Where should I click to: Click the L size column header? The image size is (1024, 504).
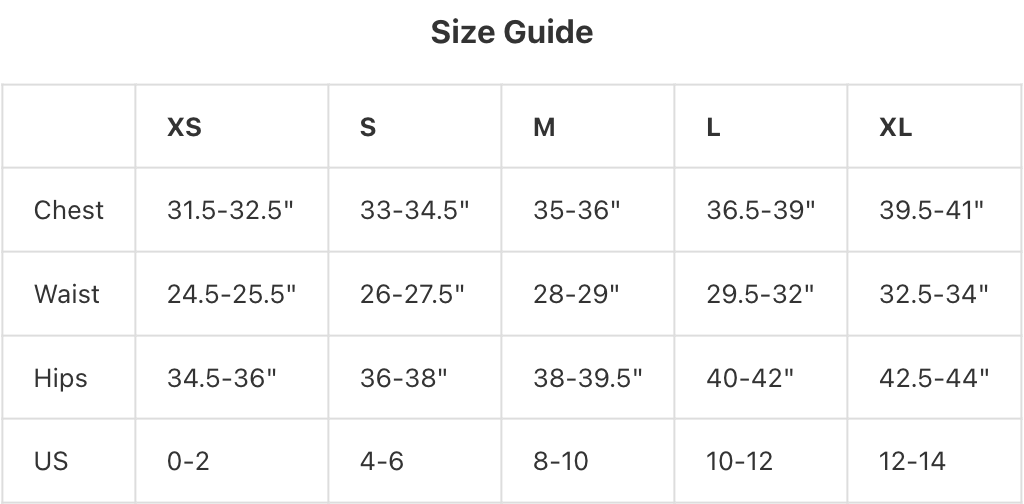[x=713, y=127]
